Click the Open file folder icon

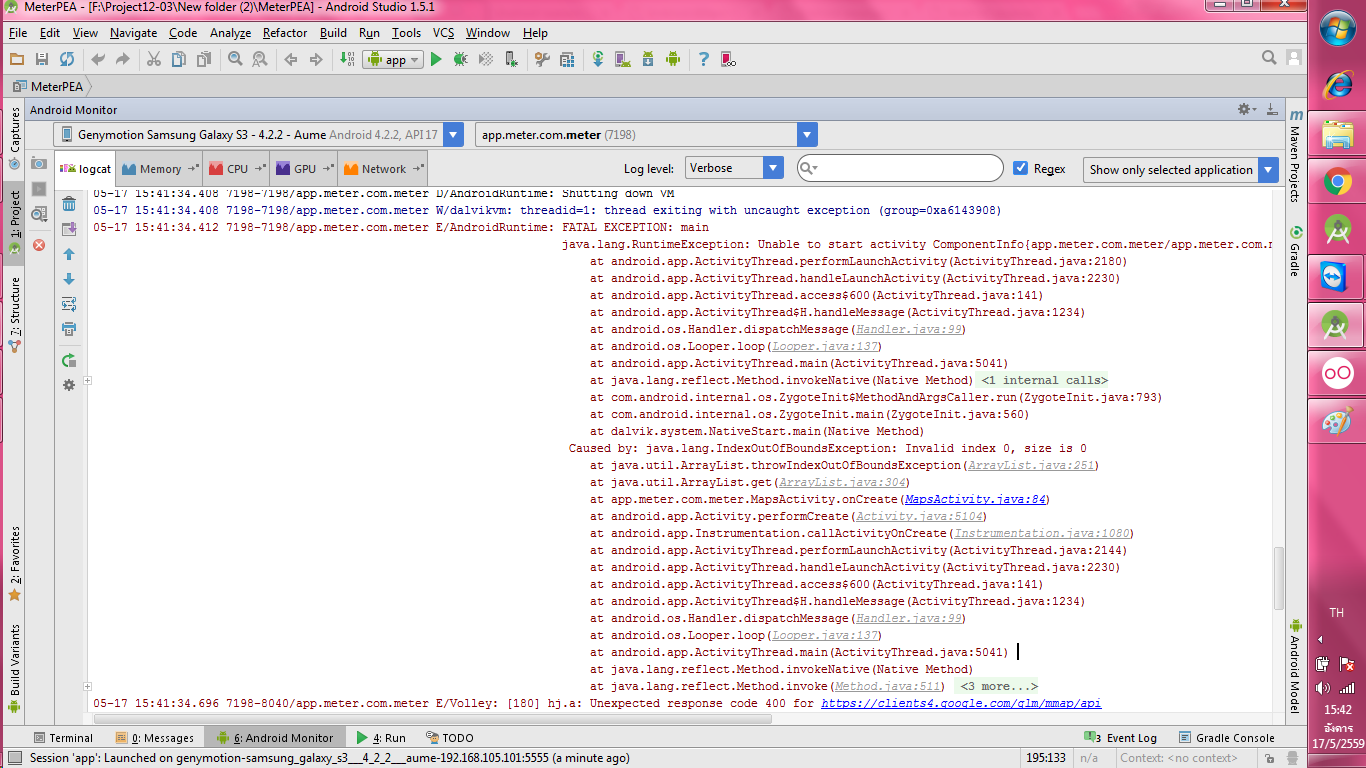tap(17, 60)
